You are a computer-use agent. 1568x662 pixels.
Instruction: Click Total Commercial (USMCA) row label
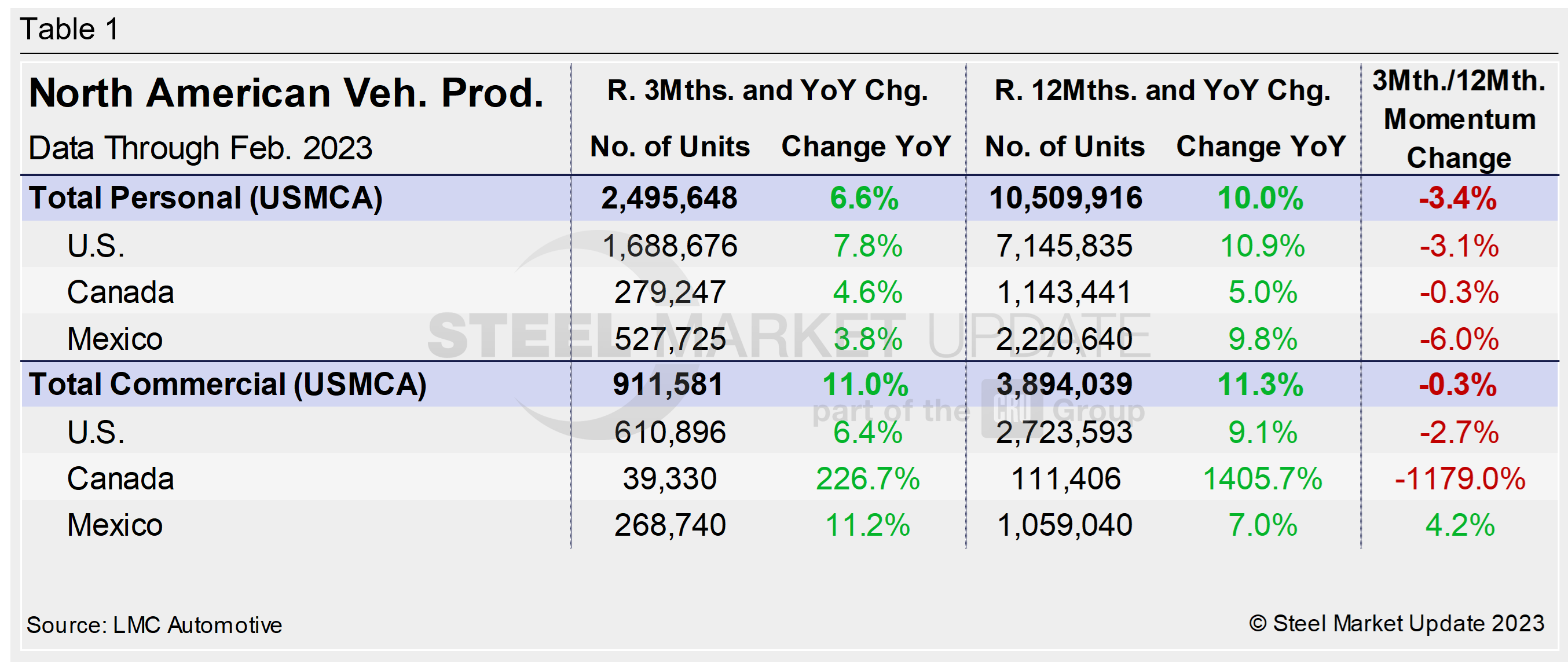[x=228, y=385]
